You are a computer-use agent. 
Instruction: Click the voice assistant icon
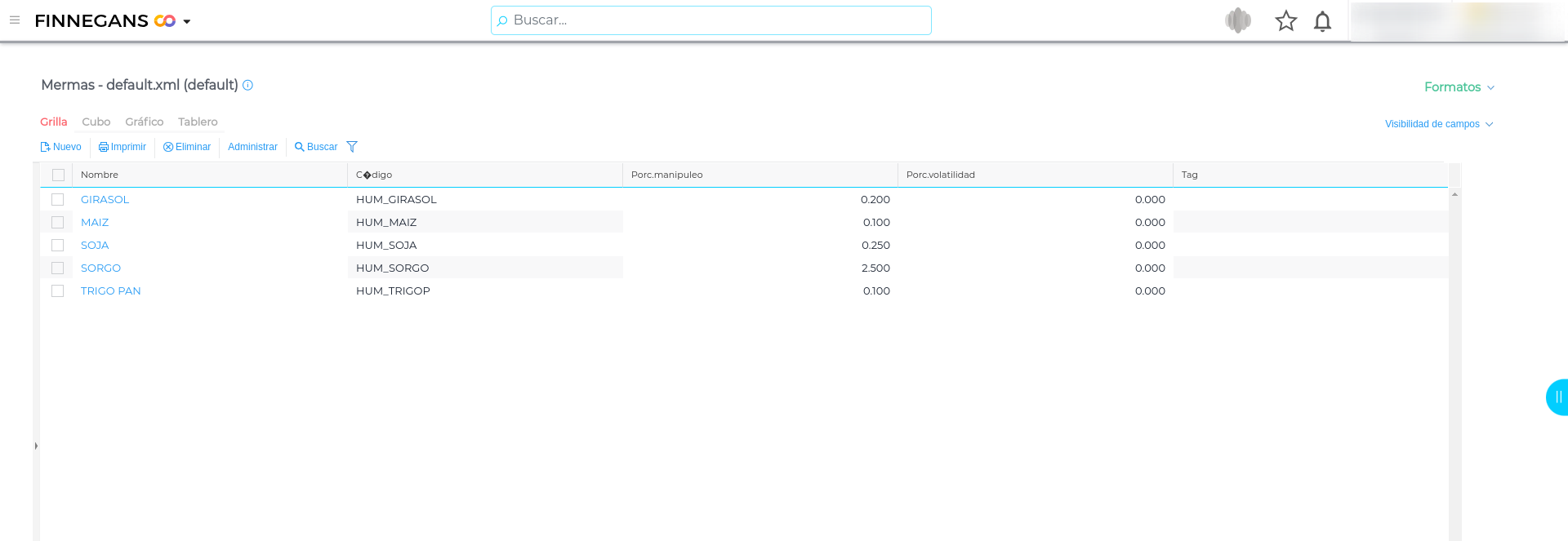[x=1238, y=20]
